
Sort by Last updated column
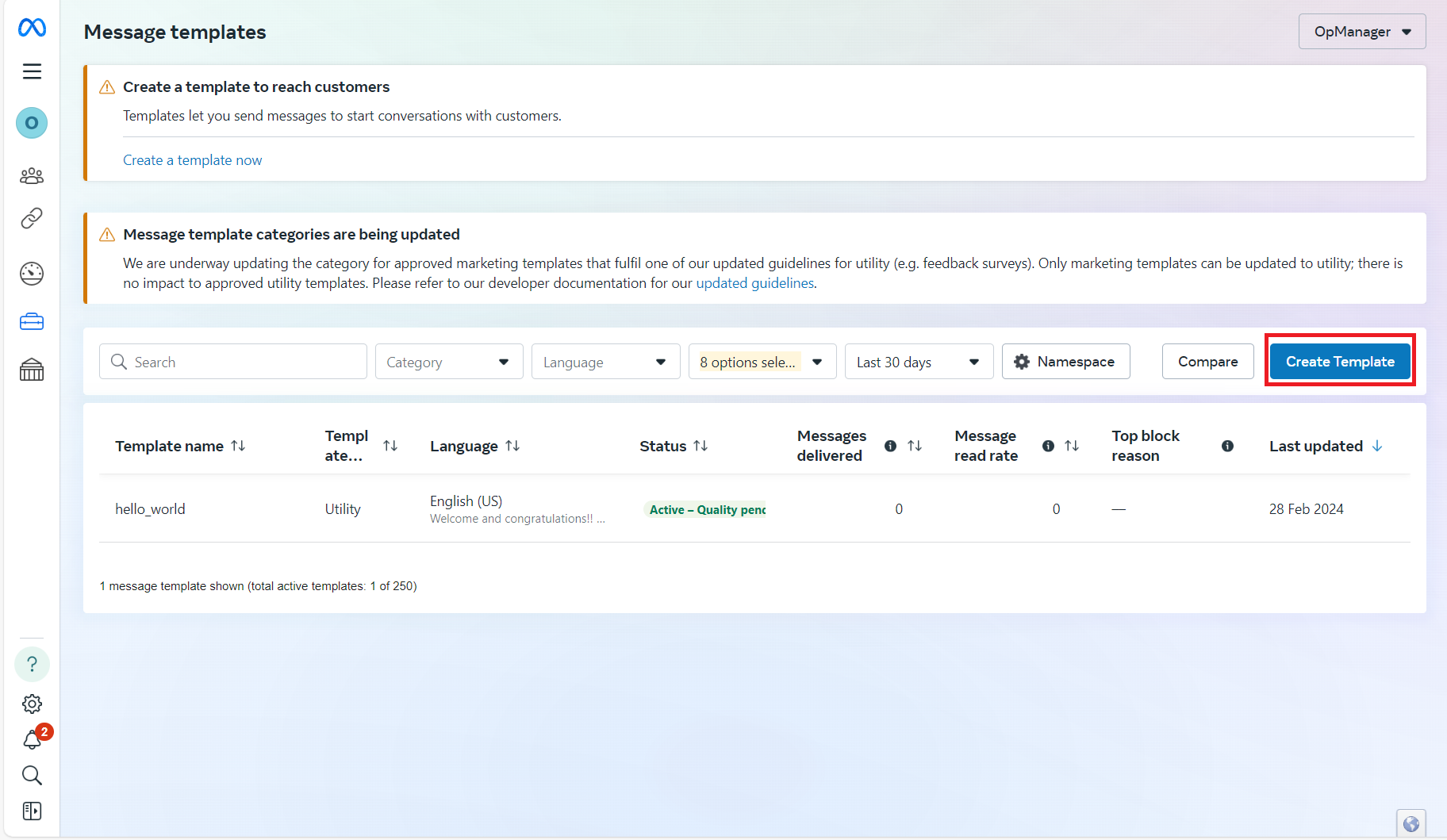(1377, 446)
